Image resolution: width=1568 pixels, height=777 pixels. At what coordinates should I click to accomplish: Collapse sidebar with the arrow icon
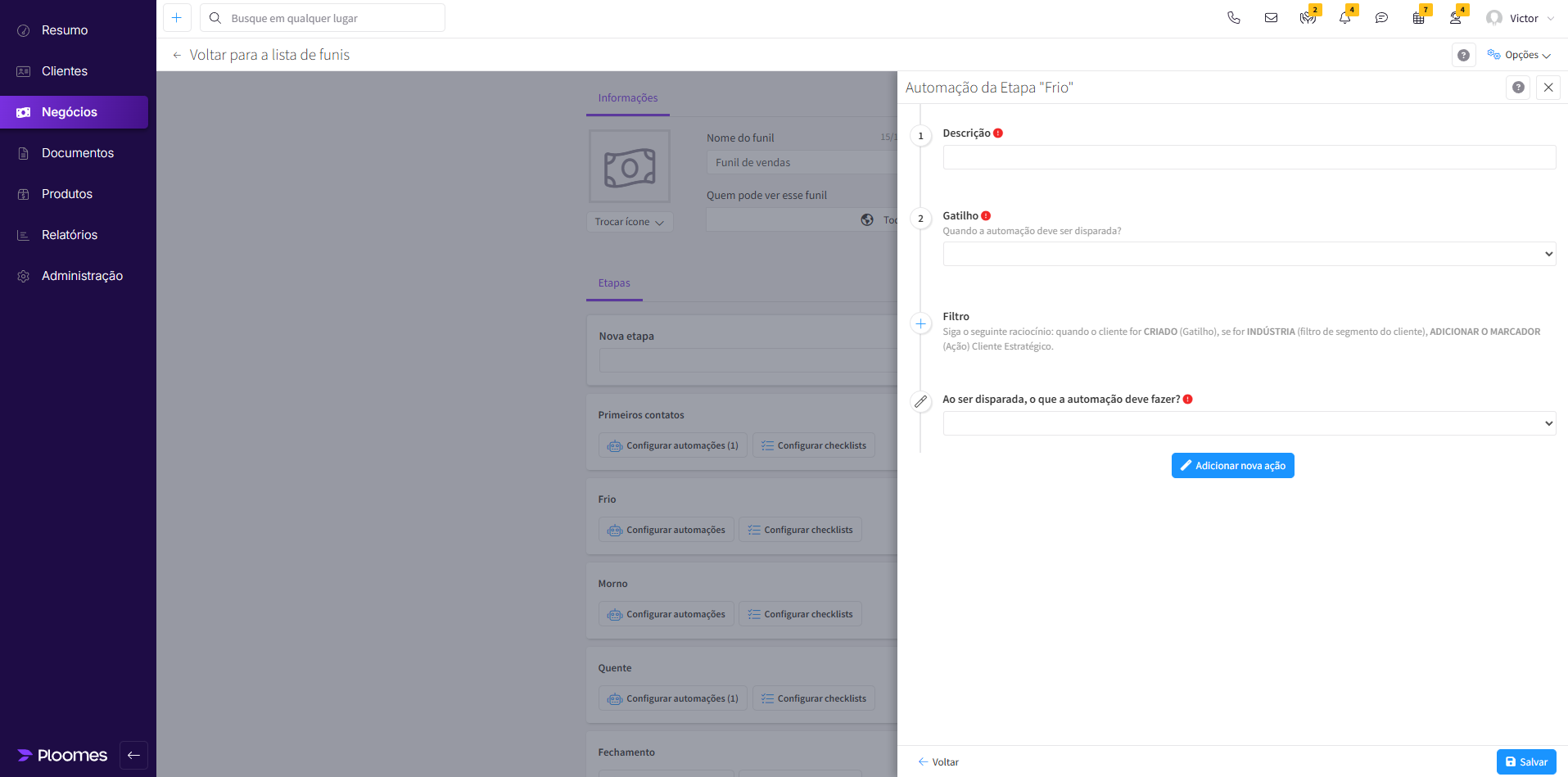coord(133,755)
